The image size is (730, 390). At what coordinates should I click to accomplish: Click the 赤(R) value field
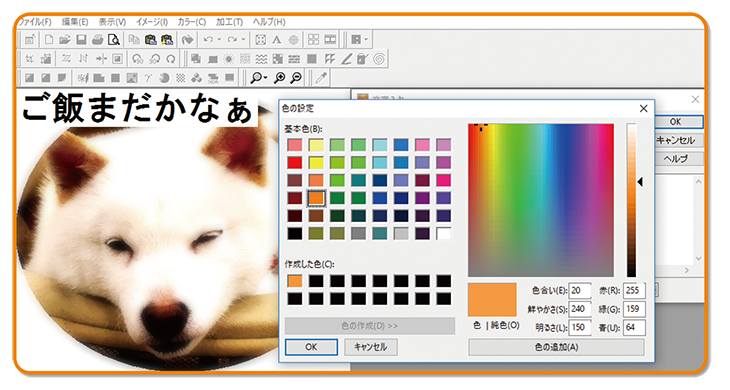634,290
